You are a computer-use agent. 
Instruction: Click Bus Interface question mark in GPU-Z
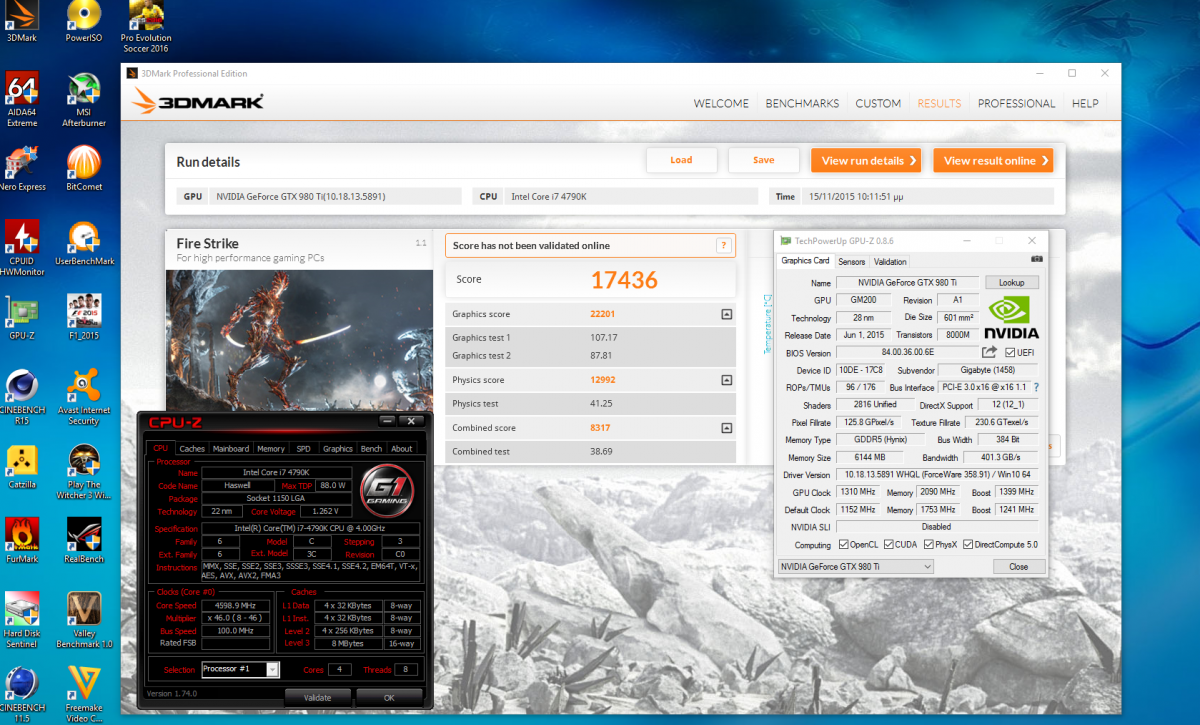pyautogui.click(x=1036, y=387)
